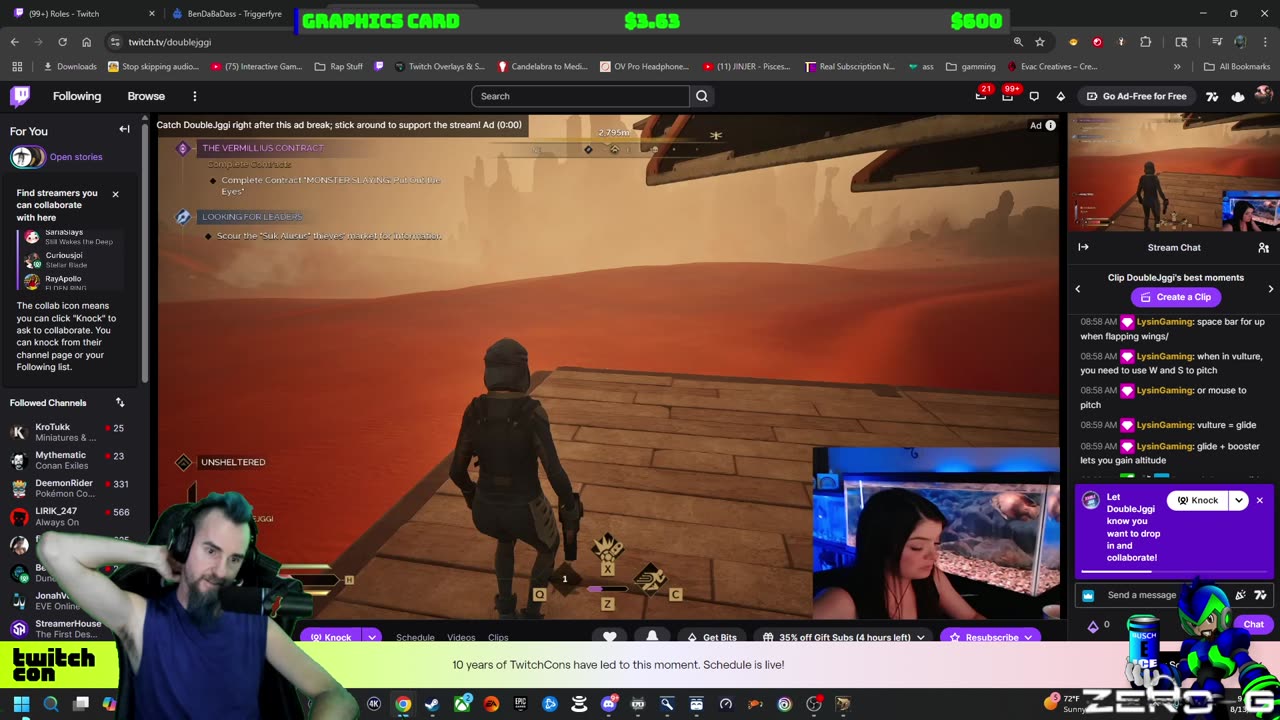Screen dimensions: 1280x720
Task: Dismiss the collaborate popup in chat
Action: [1260, 500]
